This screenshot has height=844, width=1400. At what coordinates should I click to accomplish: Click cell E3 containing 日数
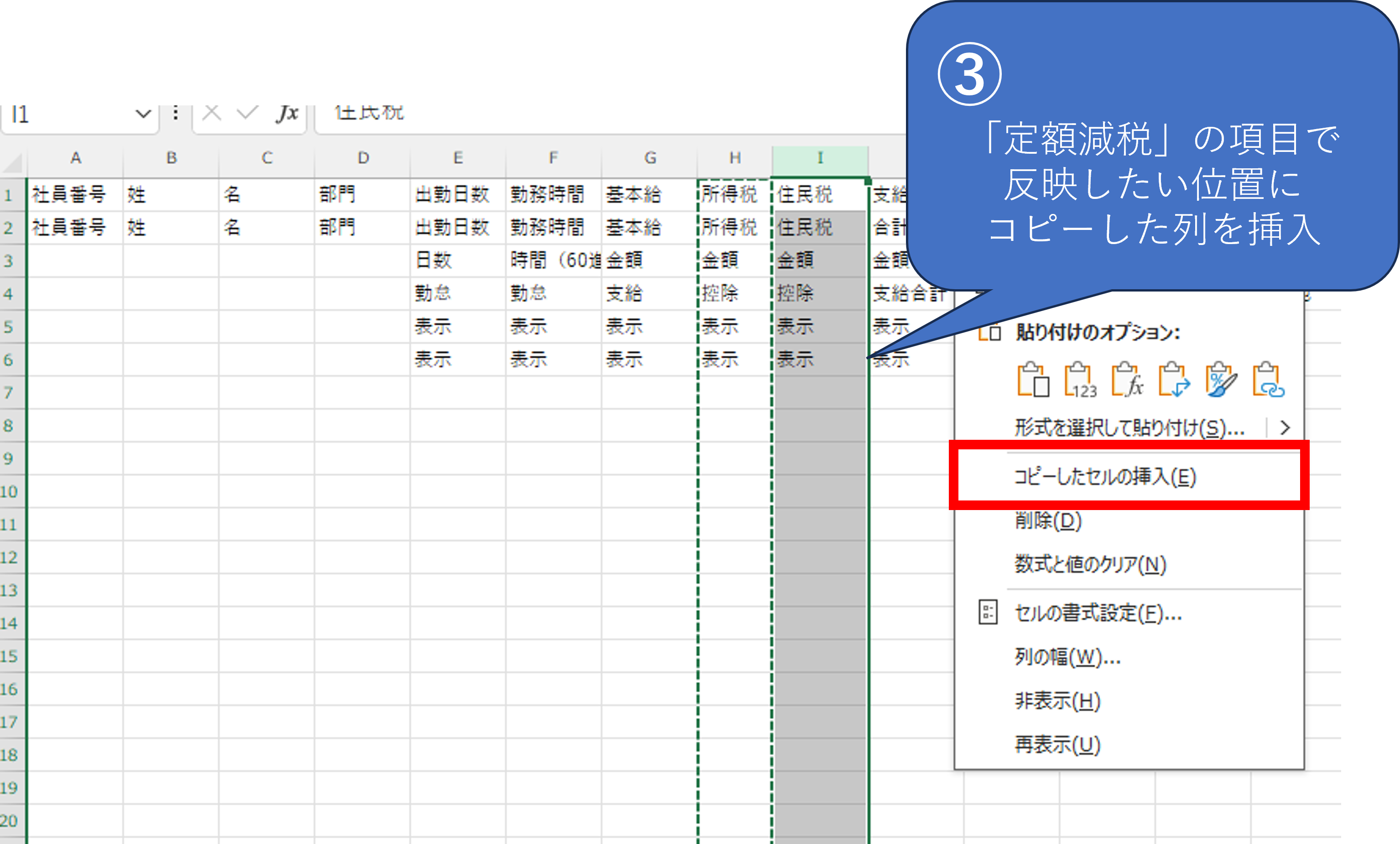coord(458,261)
